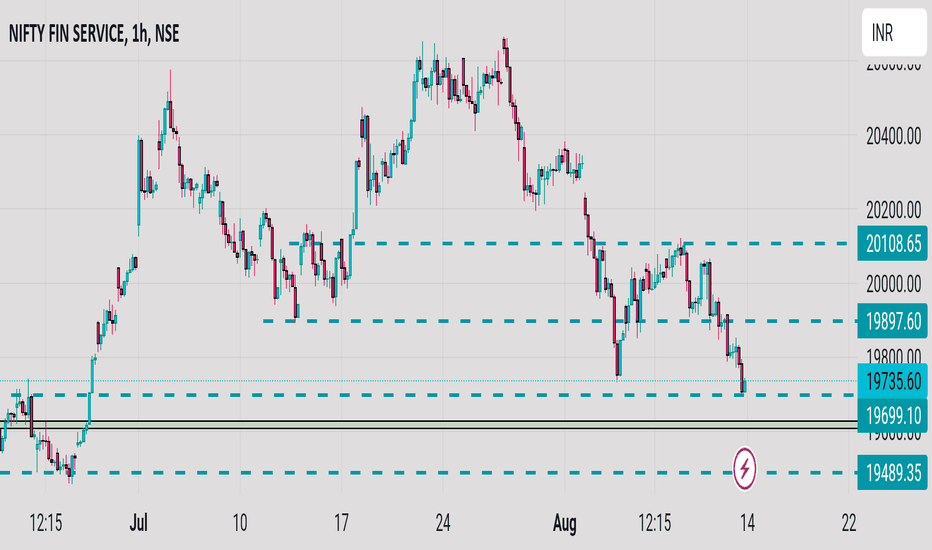Click the Aug date on time axis

pos(564,523)
